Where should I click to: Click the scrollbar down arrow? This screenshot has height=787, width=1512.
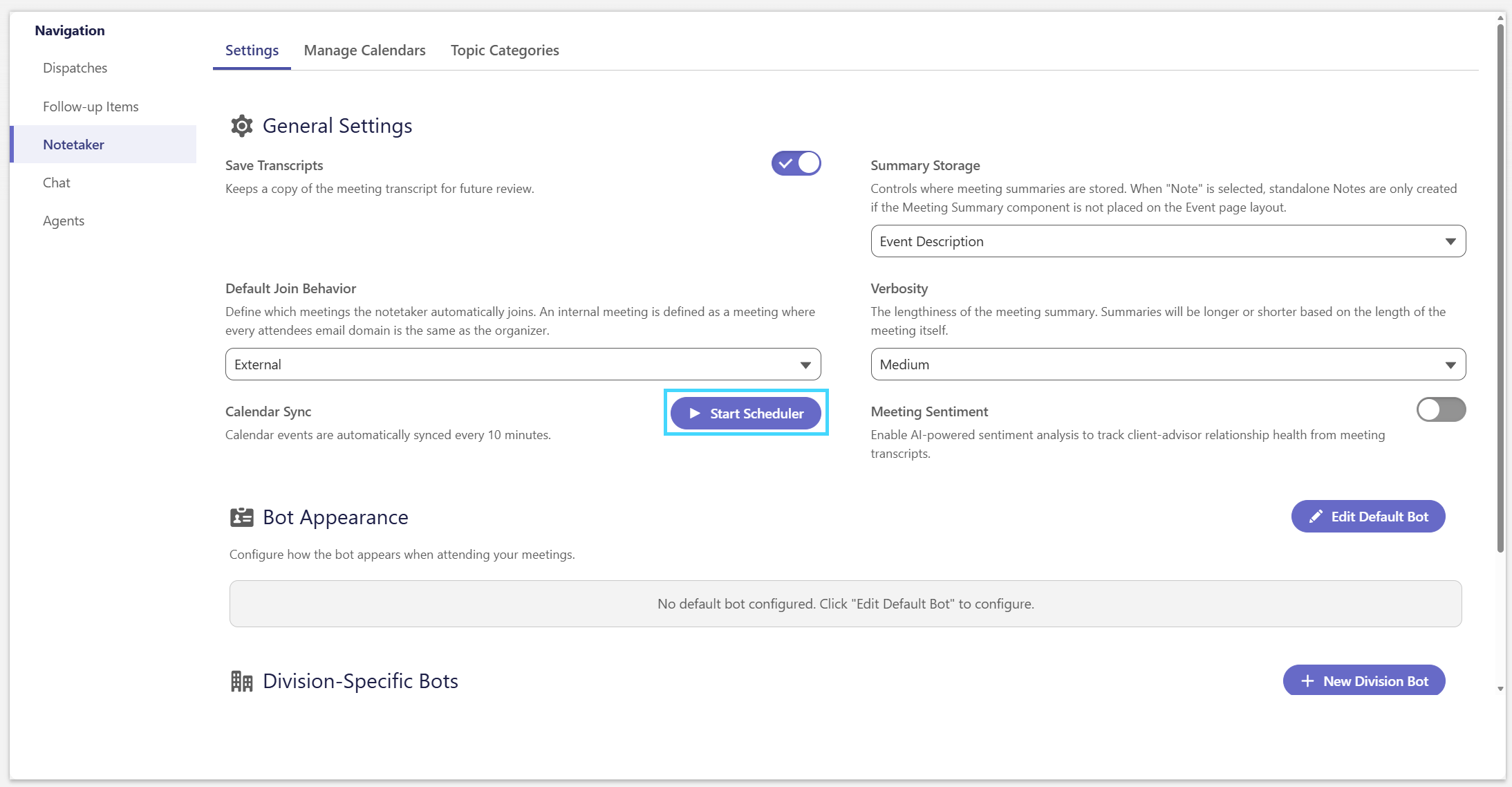pos(1500,689)
